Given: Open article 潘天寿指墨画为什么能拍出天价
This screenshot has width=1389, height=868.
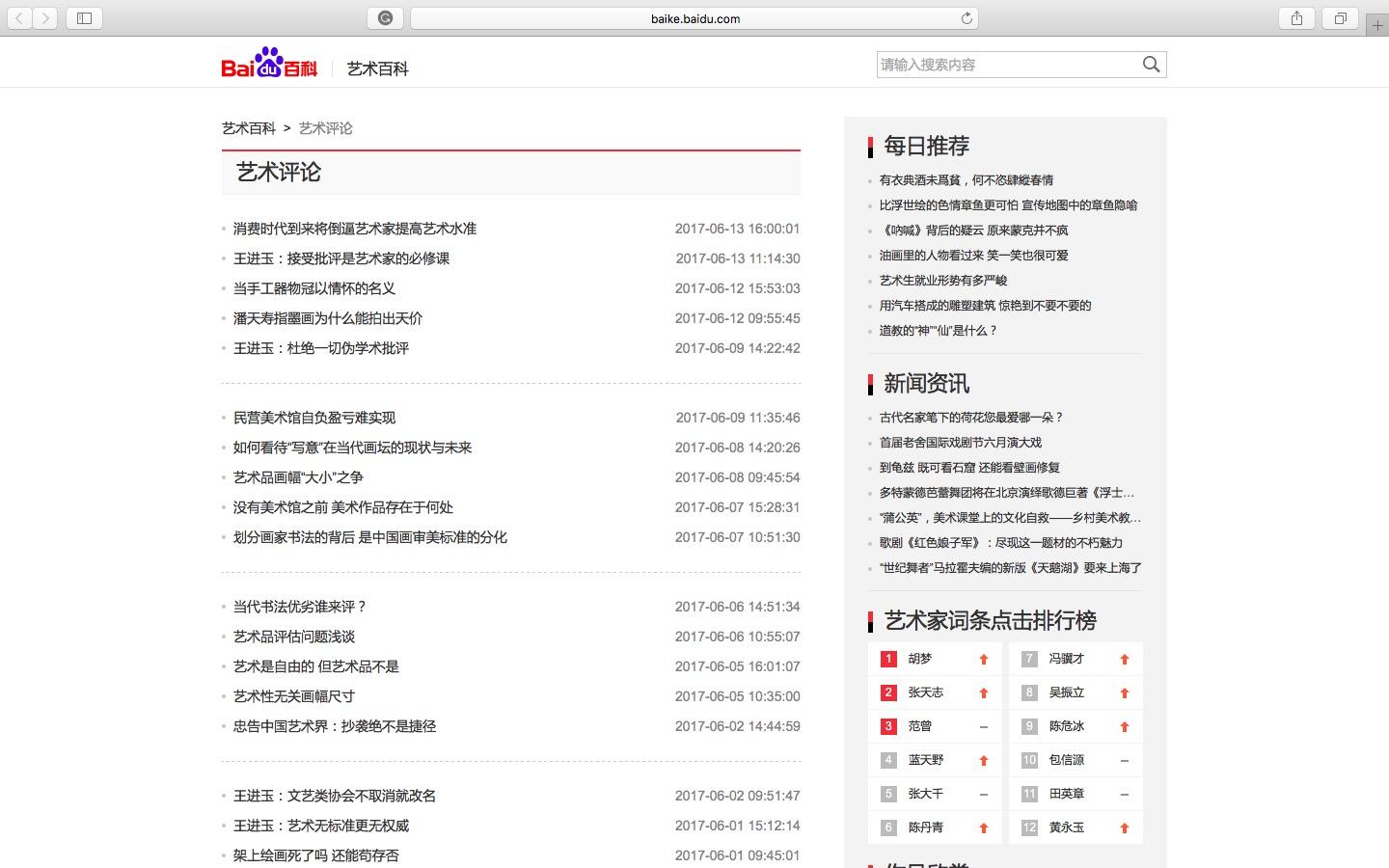Looking at the screenshot, I should [328, 318].
